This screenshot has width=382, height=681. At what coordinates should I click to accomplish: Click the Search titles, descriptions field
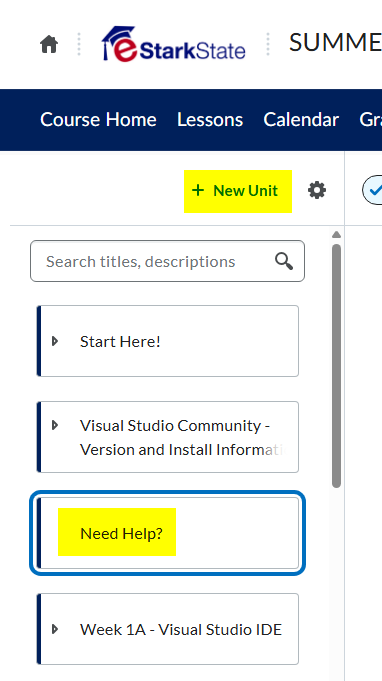click(168, 261)
